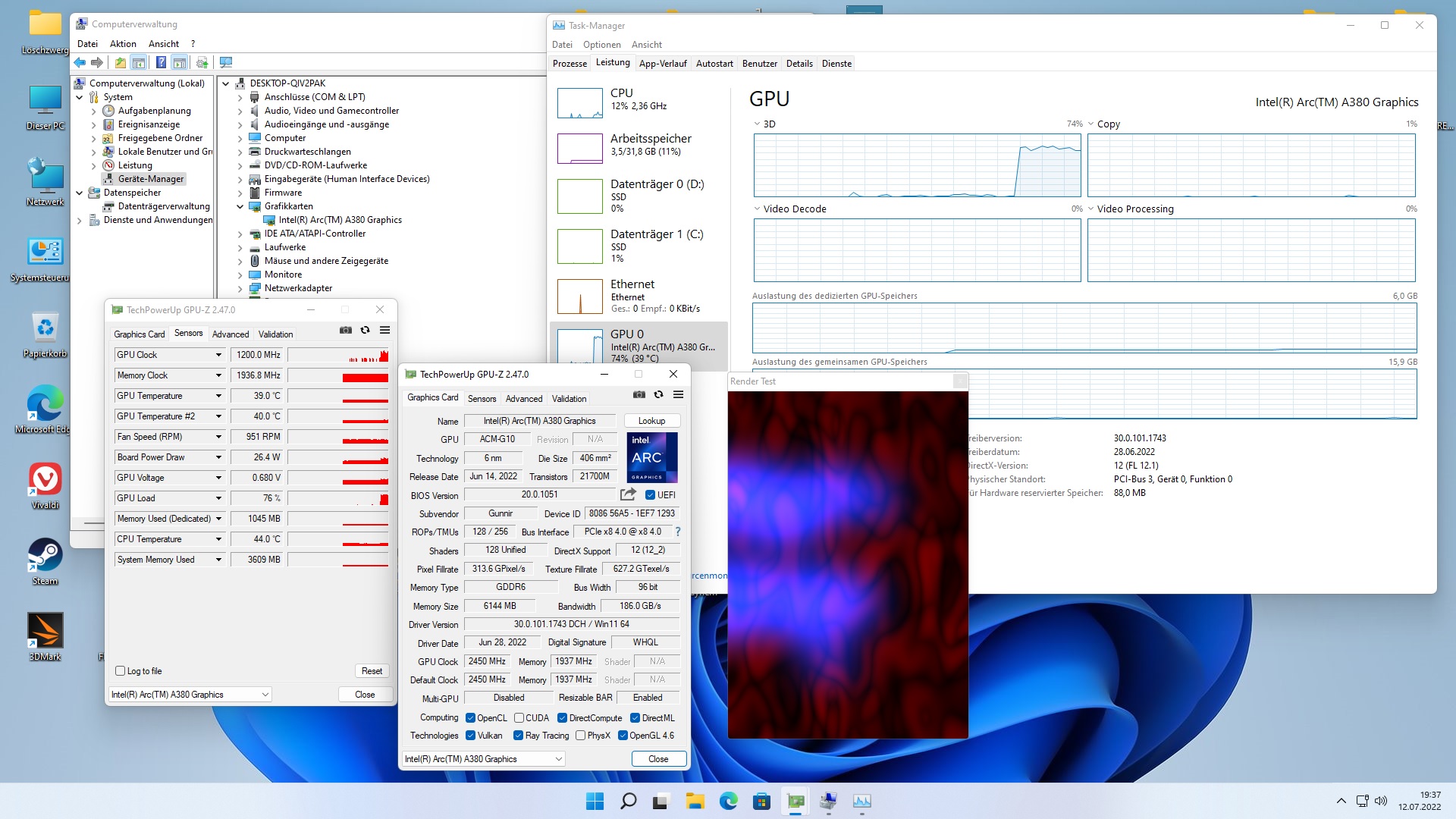The width and height of the screenshot is (1456, 819).
Task: Click the Reset button in GPU-Z Sensors
Action: 372,671
